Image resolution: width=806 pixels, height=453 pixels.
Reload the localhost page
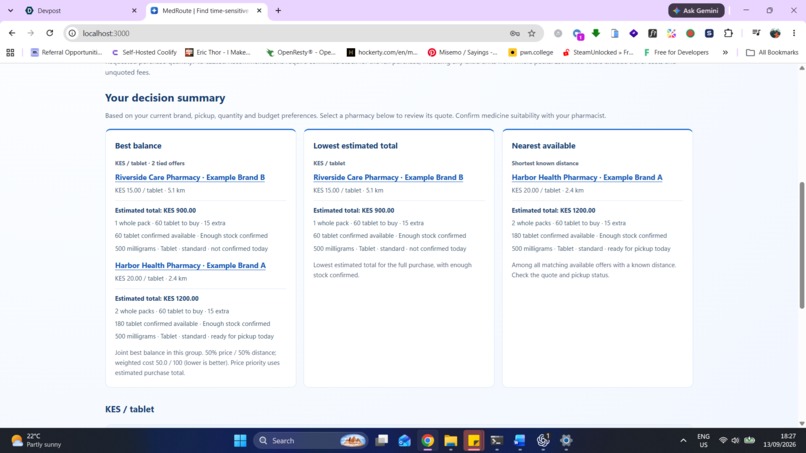49,33
